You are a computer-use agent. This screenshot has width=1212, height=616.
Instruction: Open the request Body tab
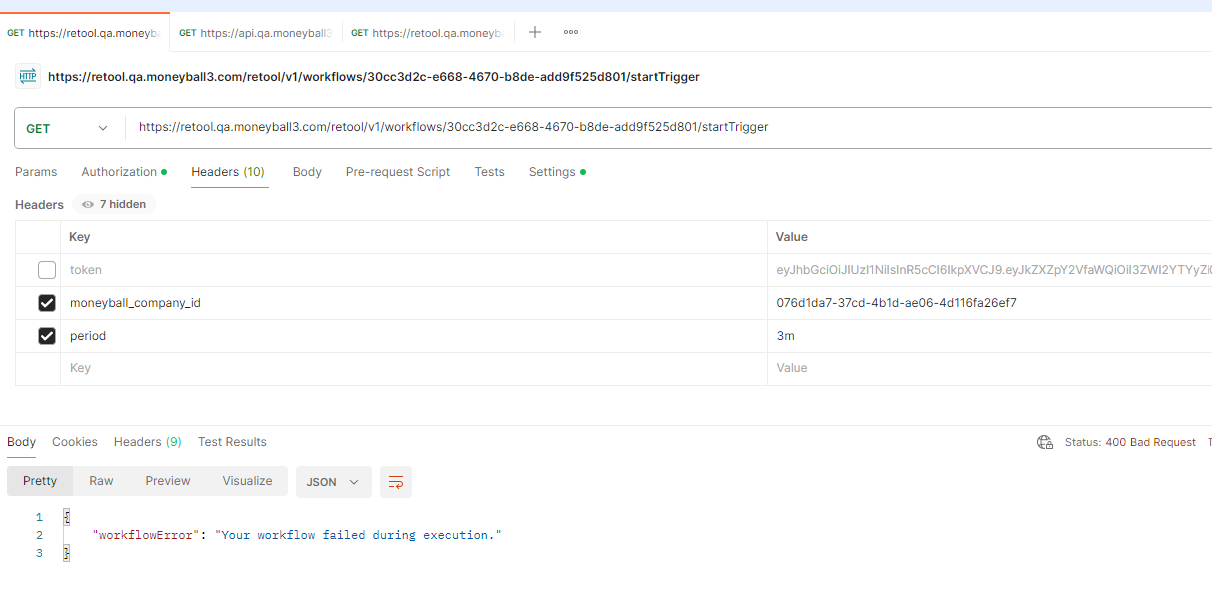coord(307,172)
